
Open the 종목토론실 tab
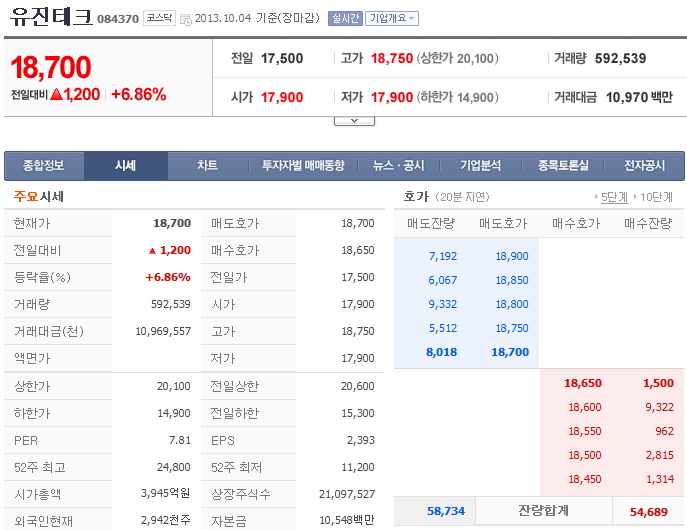[563, 166]
